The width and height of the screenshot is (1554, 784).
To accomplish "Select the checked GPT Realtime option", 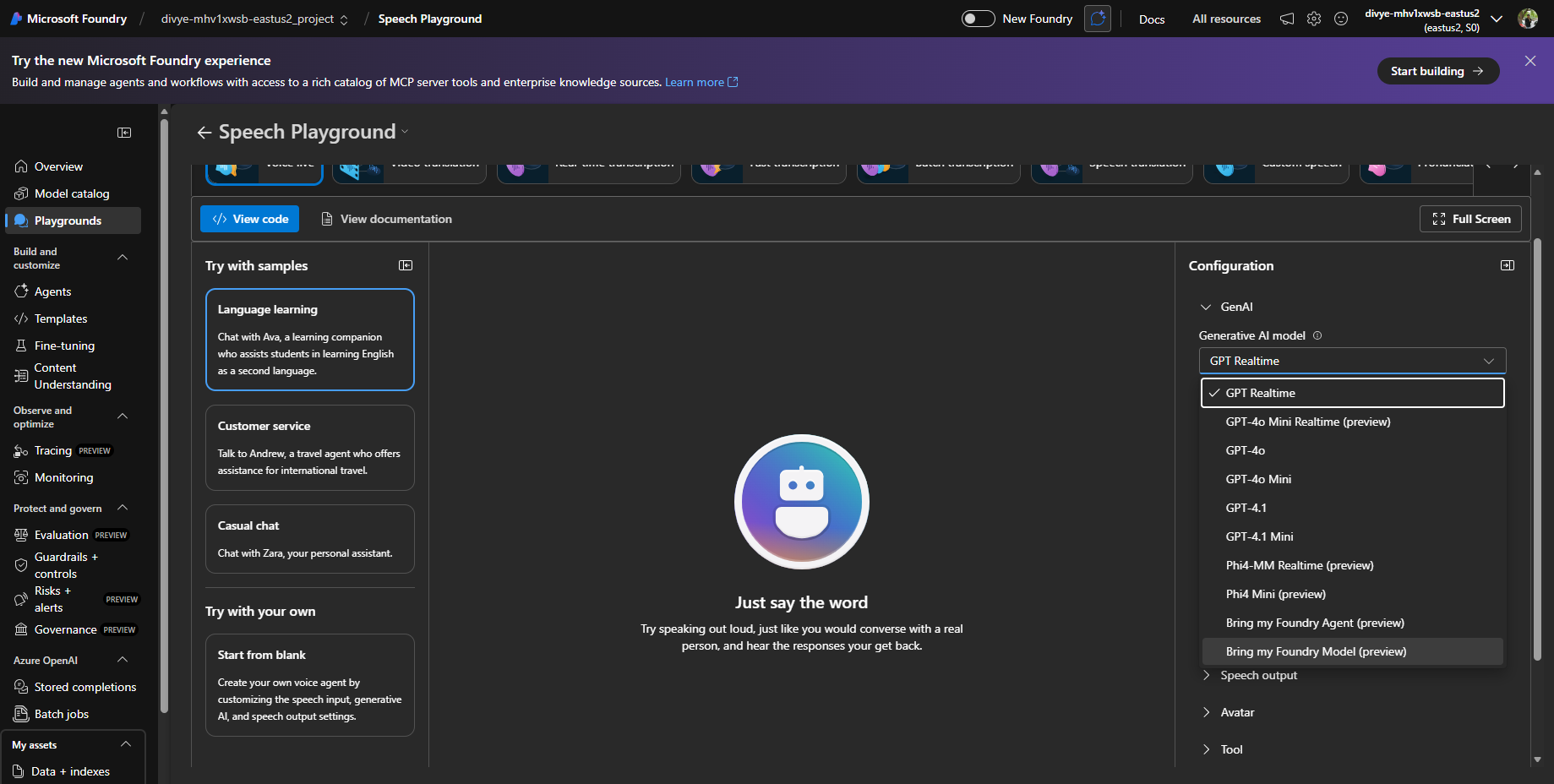I will (x=1352, y=393).
